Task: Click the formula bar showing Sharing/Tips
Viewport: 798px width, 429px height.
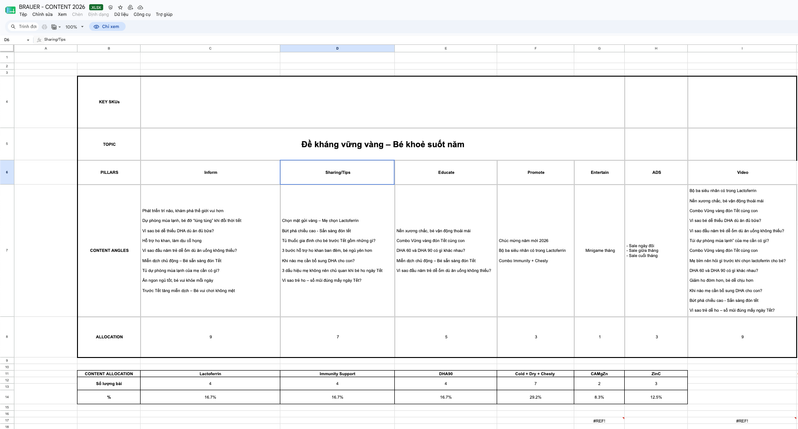Action: click(x=417, y=39)
